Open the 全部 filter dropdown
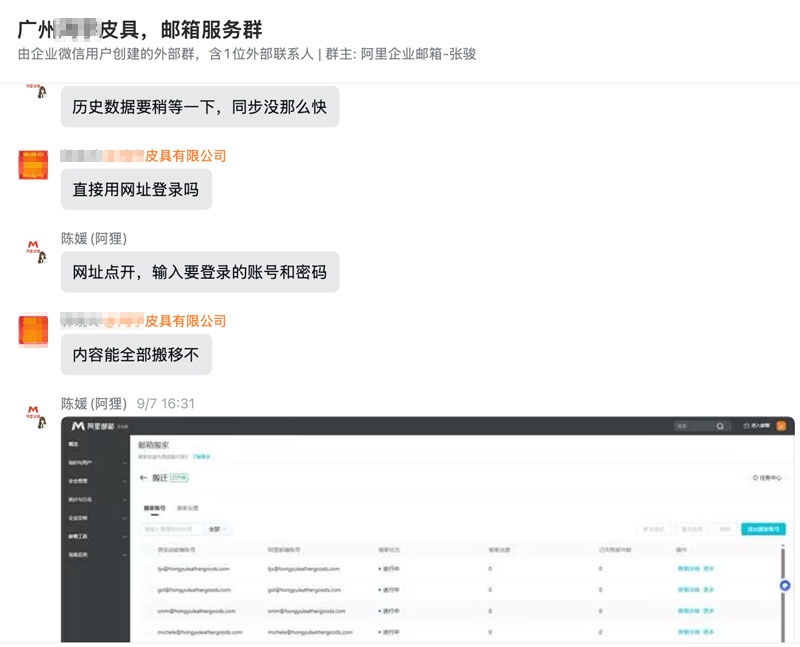800x647 pixels. pos(217,529)
